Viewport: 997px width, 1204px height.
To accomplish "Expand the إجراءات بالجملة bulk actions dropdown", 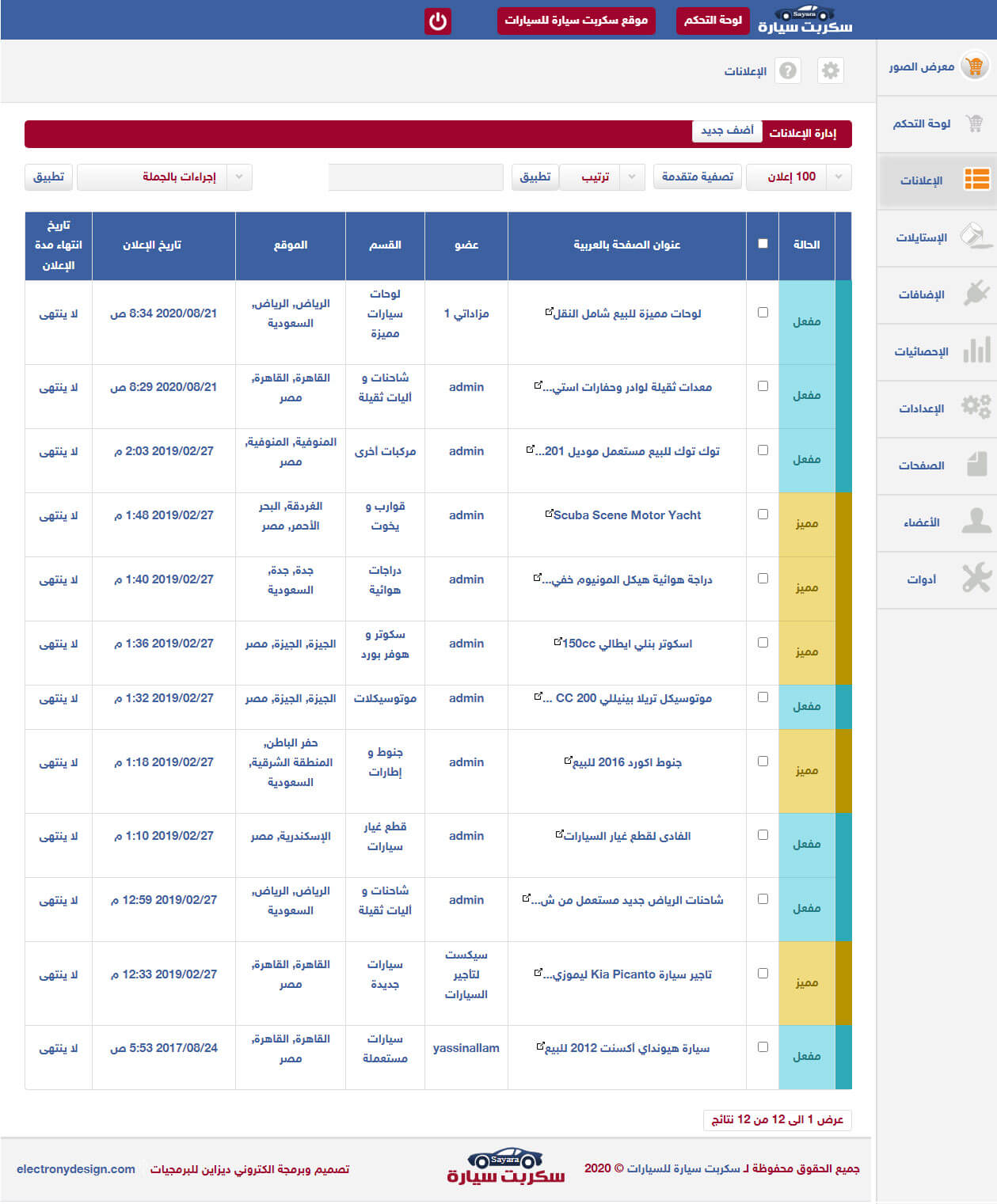I will (x=239, y=177).
